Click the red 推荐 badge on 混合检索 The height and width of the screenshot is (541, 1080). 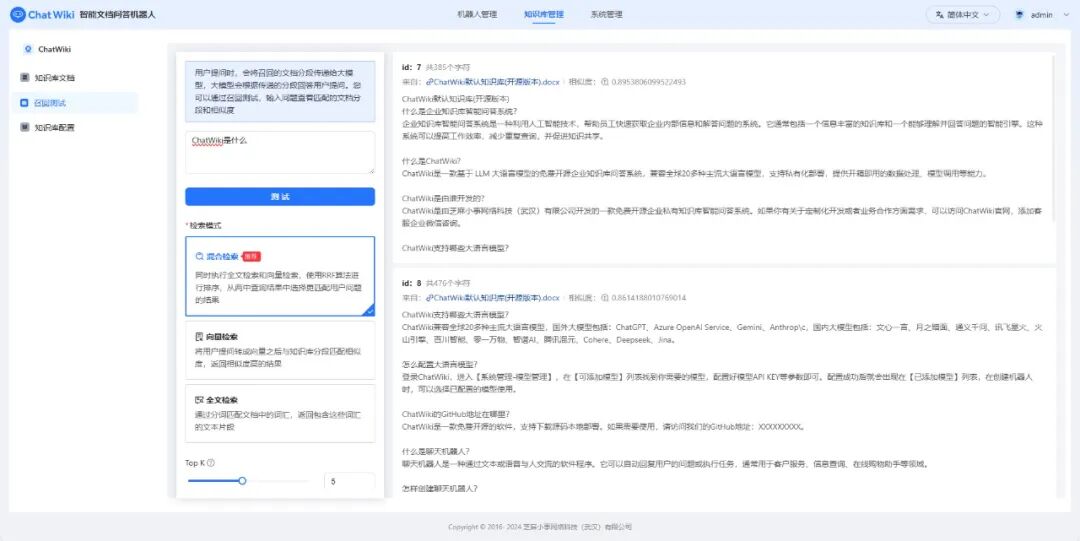tap(251, 256)
